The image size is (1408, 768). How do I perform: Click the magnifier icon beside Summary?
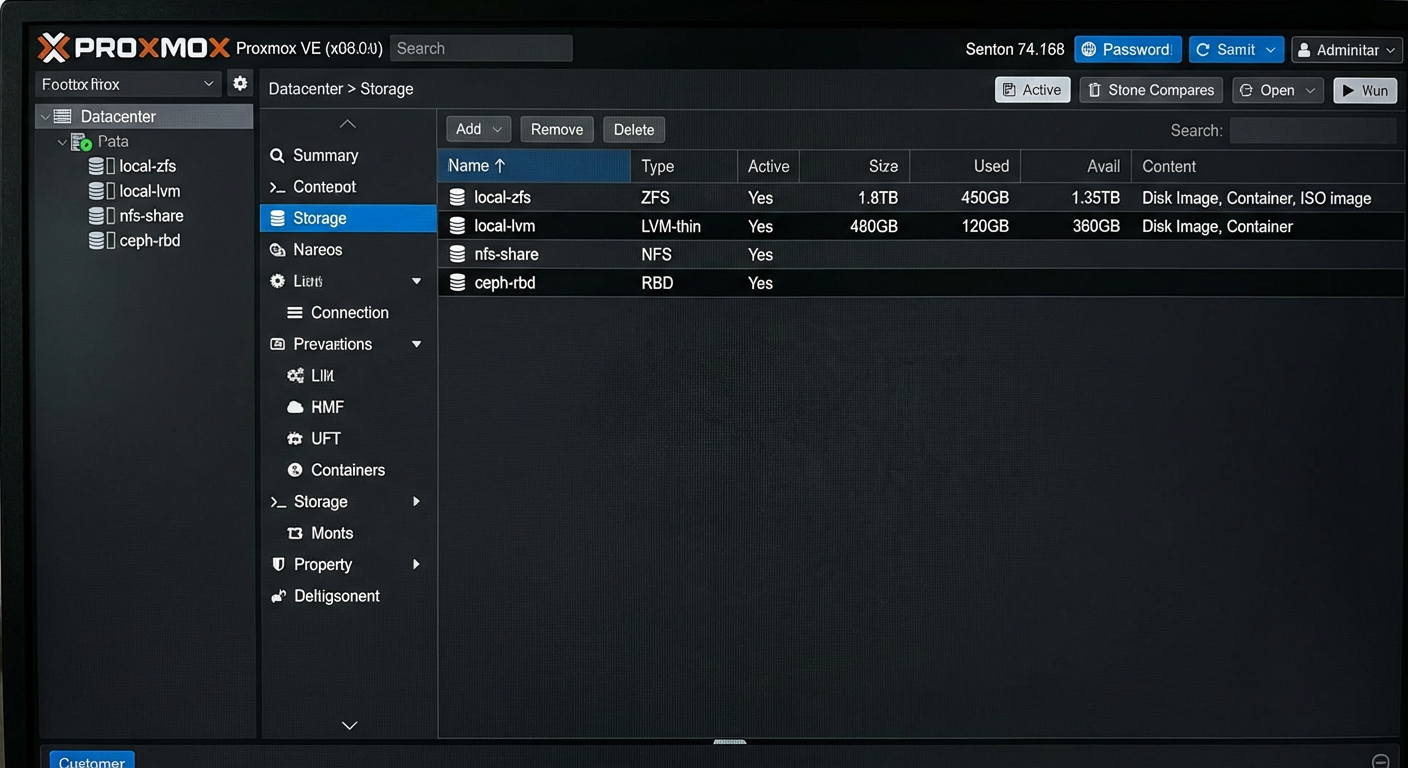(278, 156)
